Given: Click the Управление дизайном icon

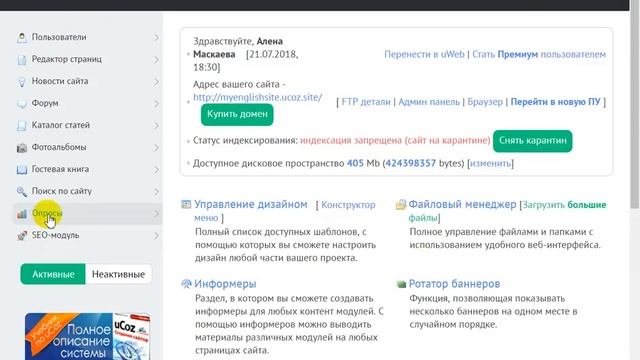Looking at the screenshot, I should [x=186, y=204].
